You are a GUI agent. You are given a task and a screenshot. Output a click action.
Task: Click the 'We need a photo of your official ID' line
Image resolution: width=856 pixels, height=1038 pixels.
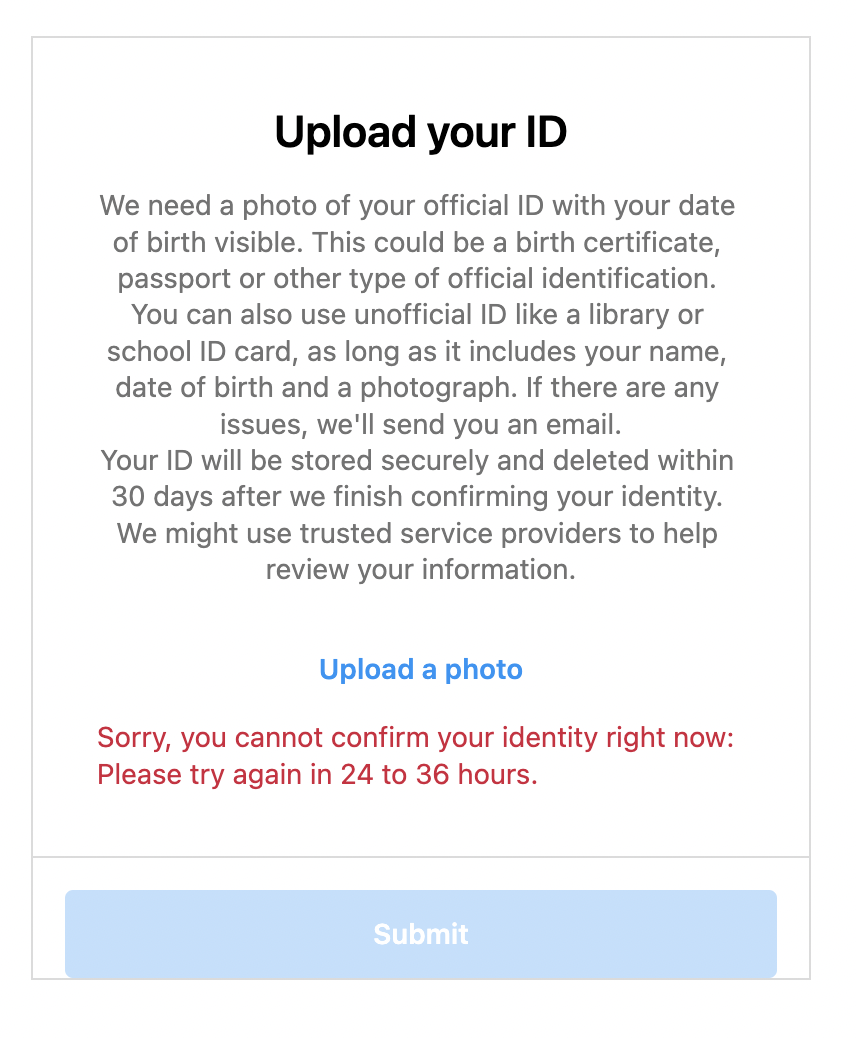417,206
